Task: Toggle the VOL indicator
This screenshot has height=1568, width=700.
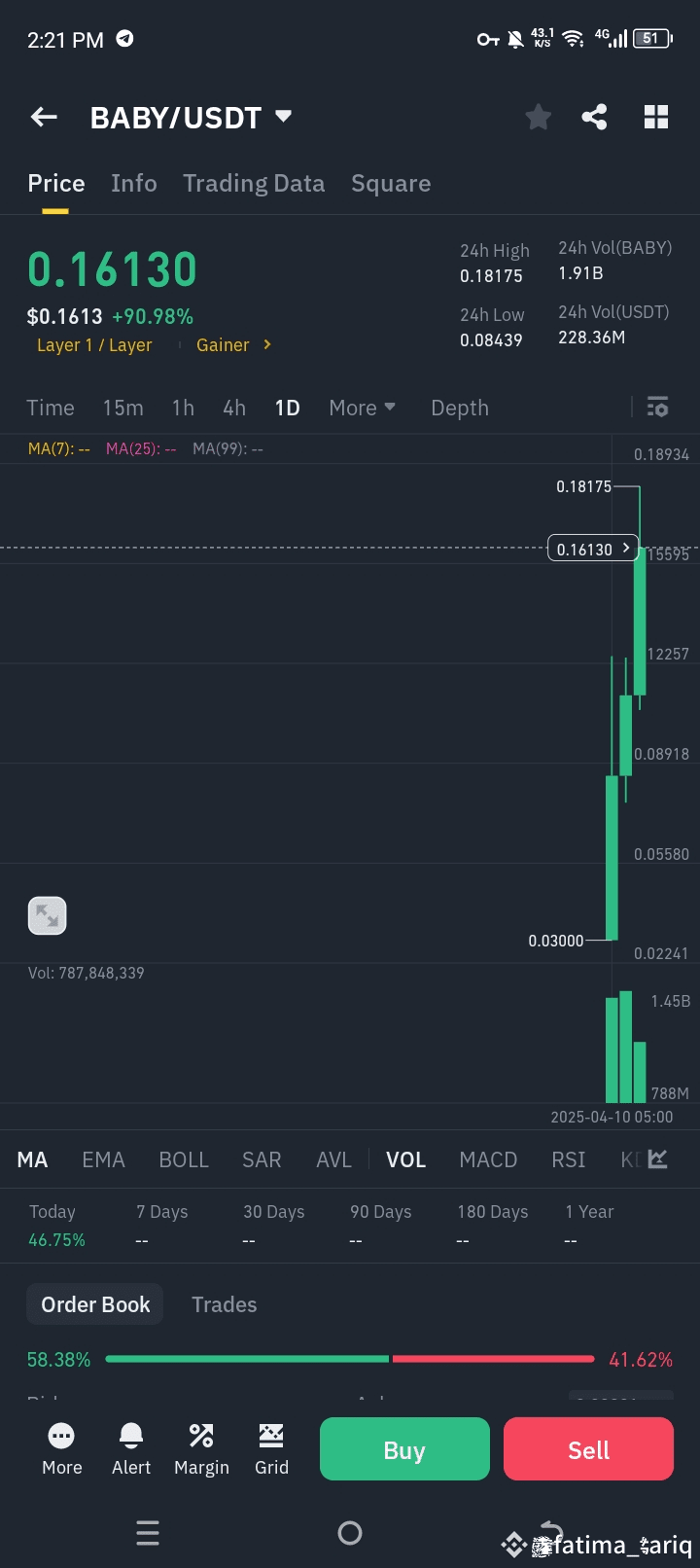Action: [x=405, y=1159]
